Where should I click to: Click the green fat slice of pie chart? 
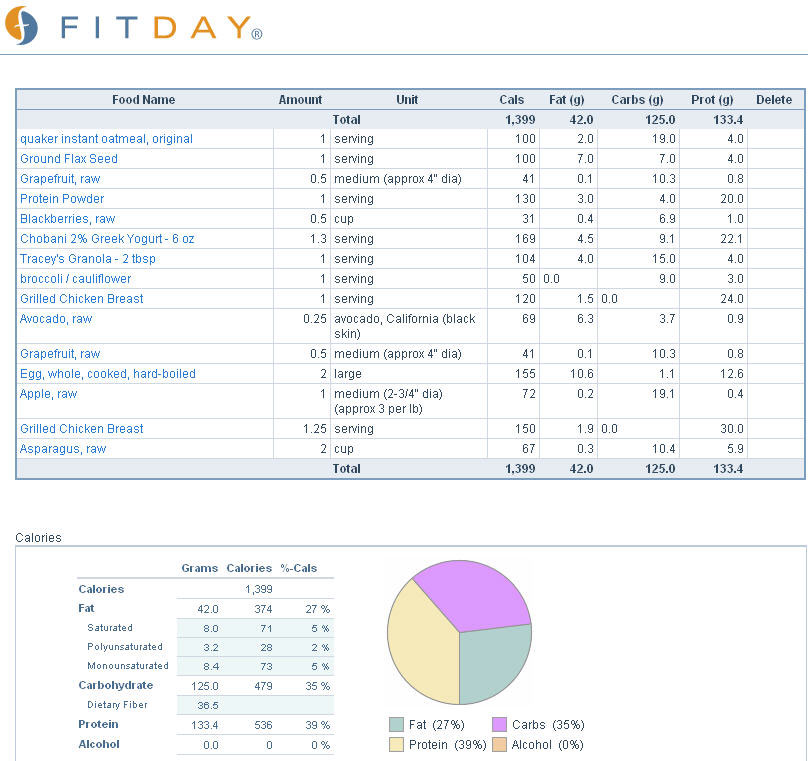pos(495,662)
